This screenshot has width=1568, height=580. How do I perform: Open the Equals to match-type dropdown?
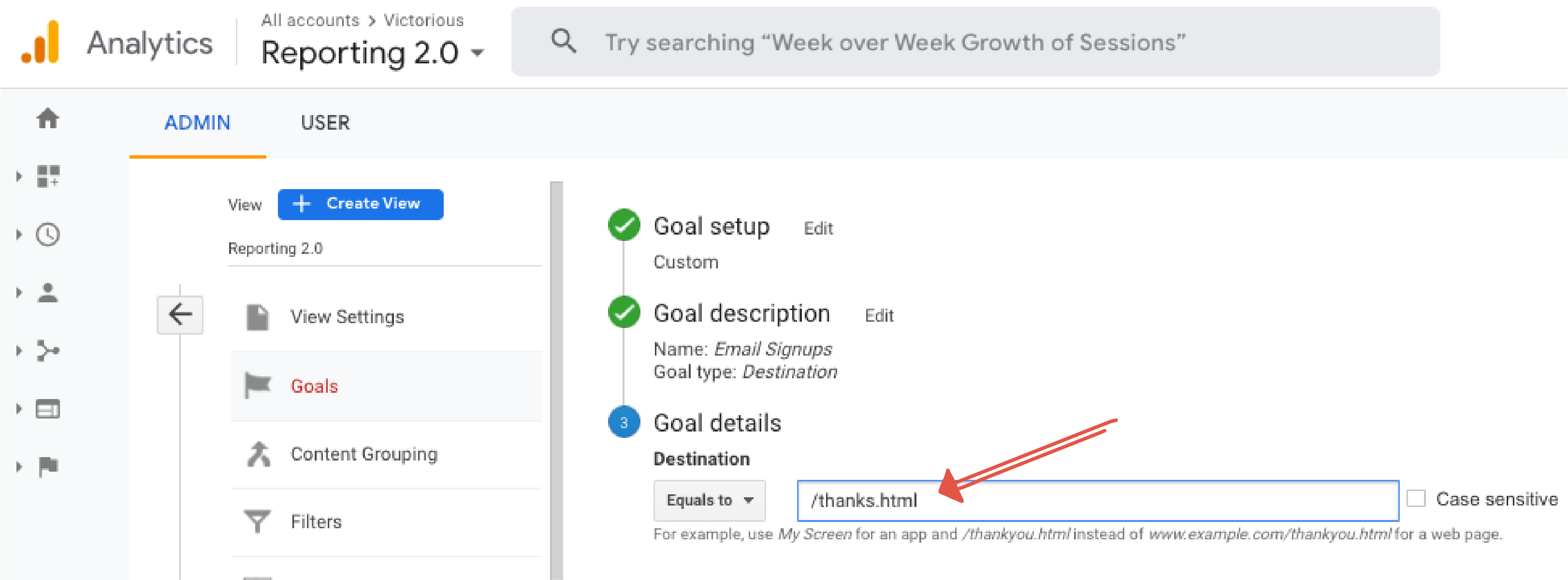(x=709, y=500)
